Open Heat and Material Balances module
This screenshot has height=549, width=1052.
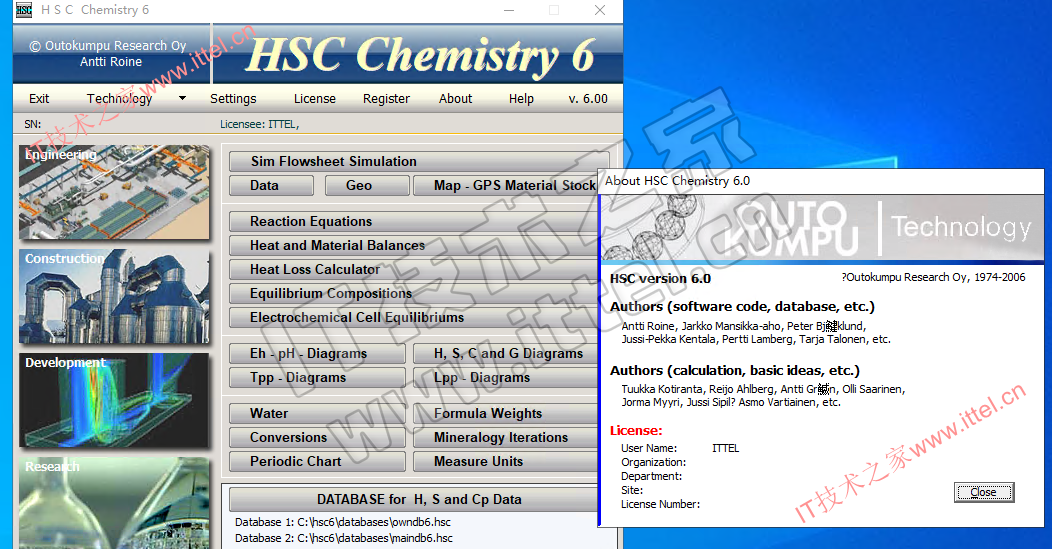click(413, 246)
